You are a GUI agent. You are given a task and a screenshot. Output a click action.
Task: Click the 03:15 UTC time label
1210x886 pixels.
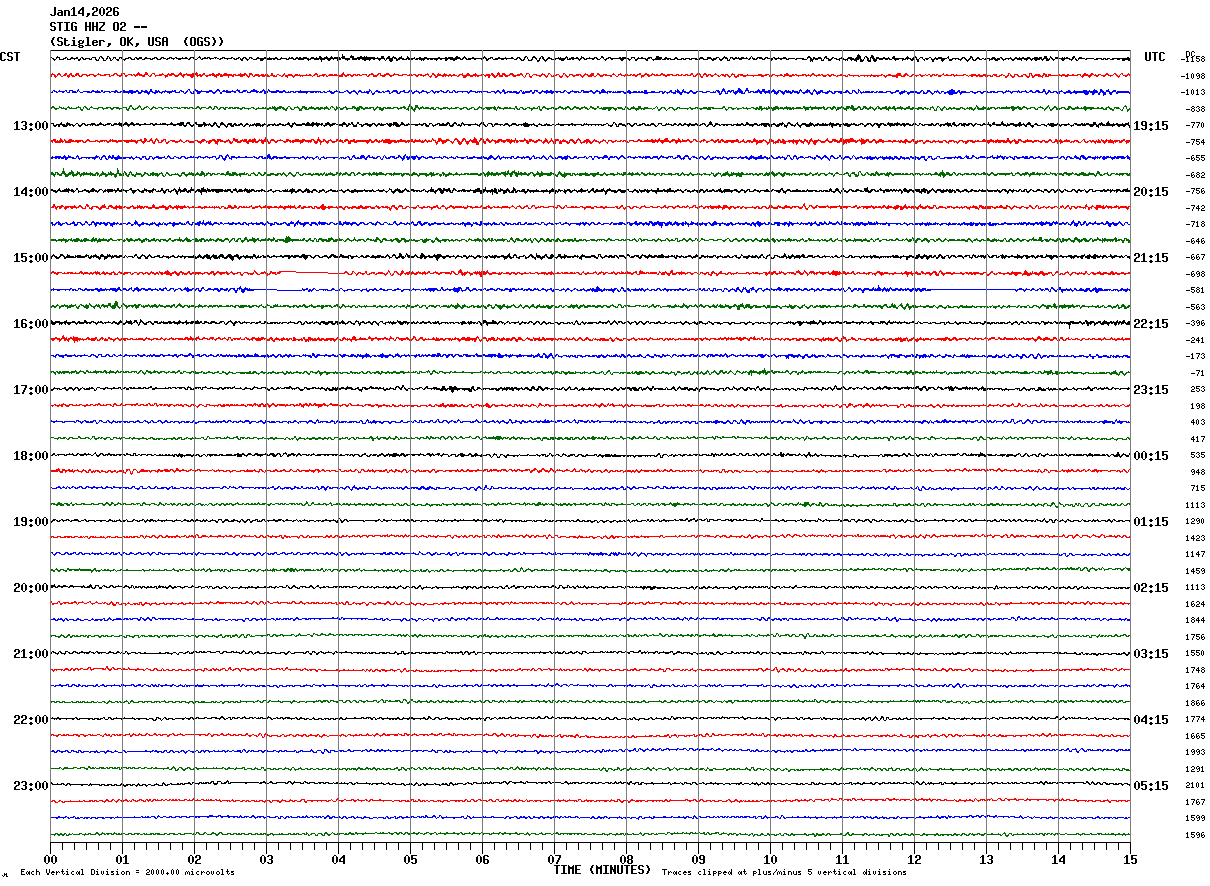point(1150,654)
